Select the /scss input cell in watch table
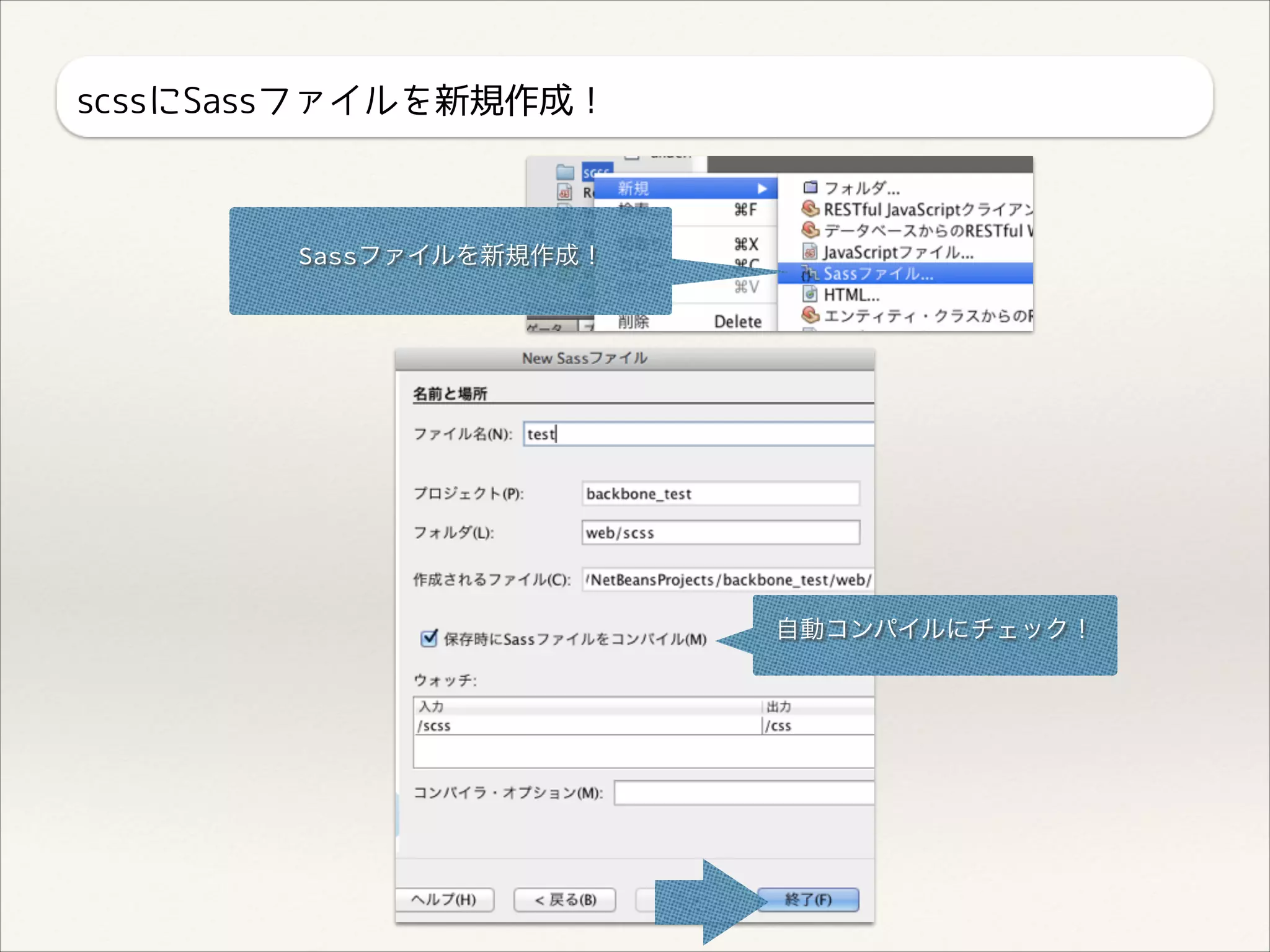Viewport: 1270px width, 952px height. 587,726
